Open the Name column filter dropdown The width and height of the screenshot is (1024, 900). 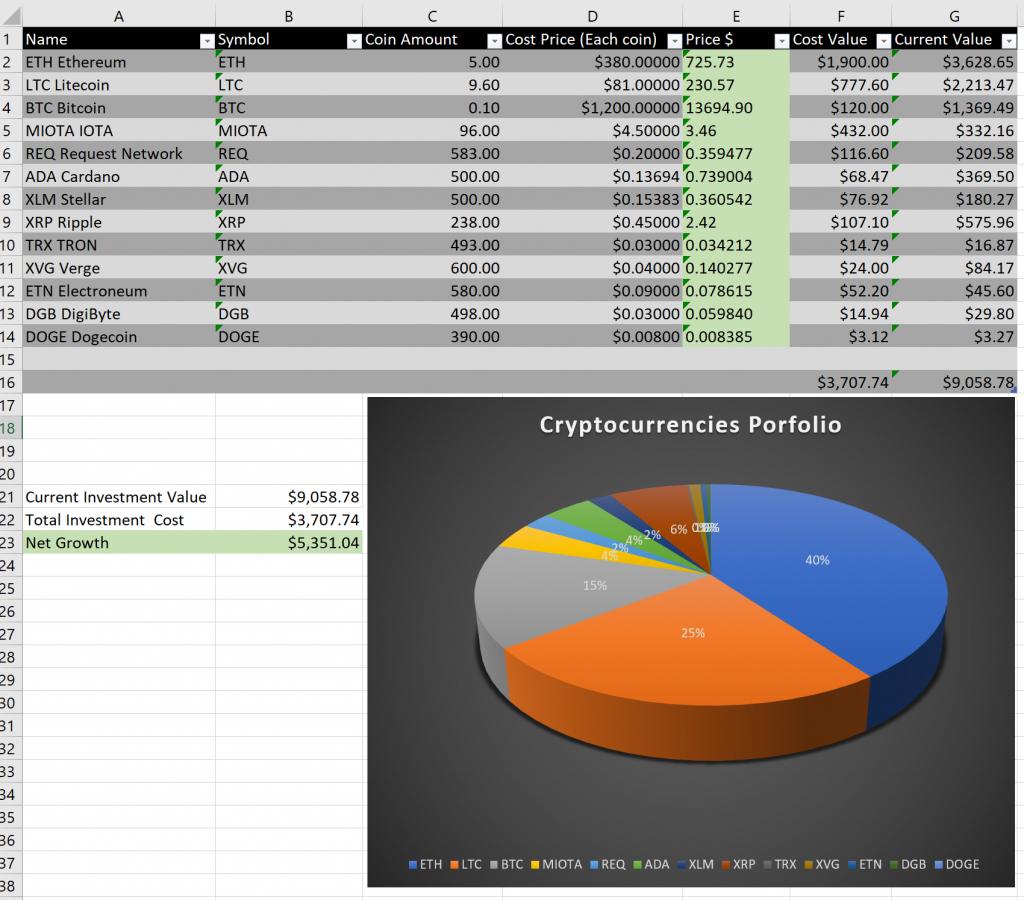coord(206,40)
